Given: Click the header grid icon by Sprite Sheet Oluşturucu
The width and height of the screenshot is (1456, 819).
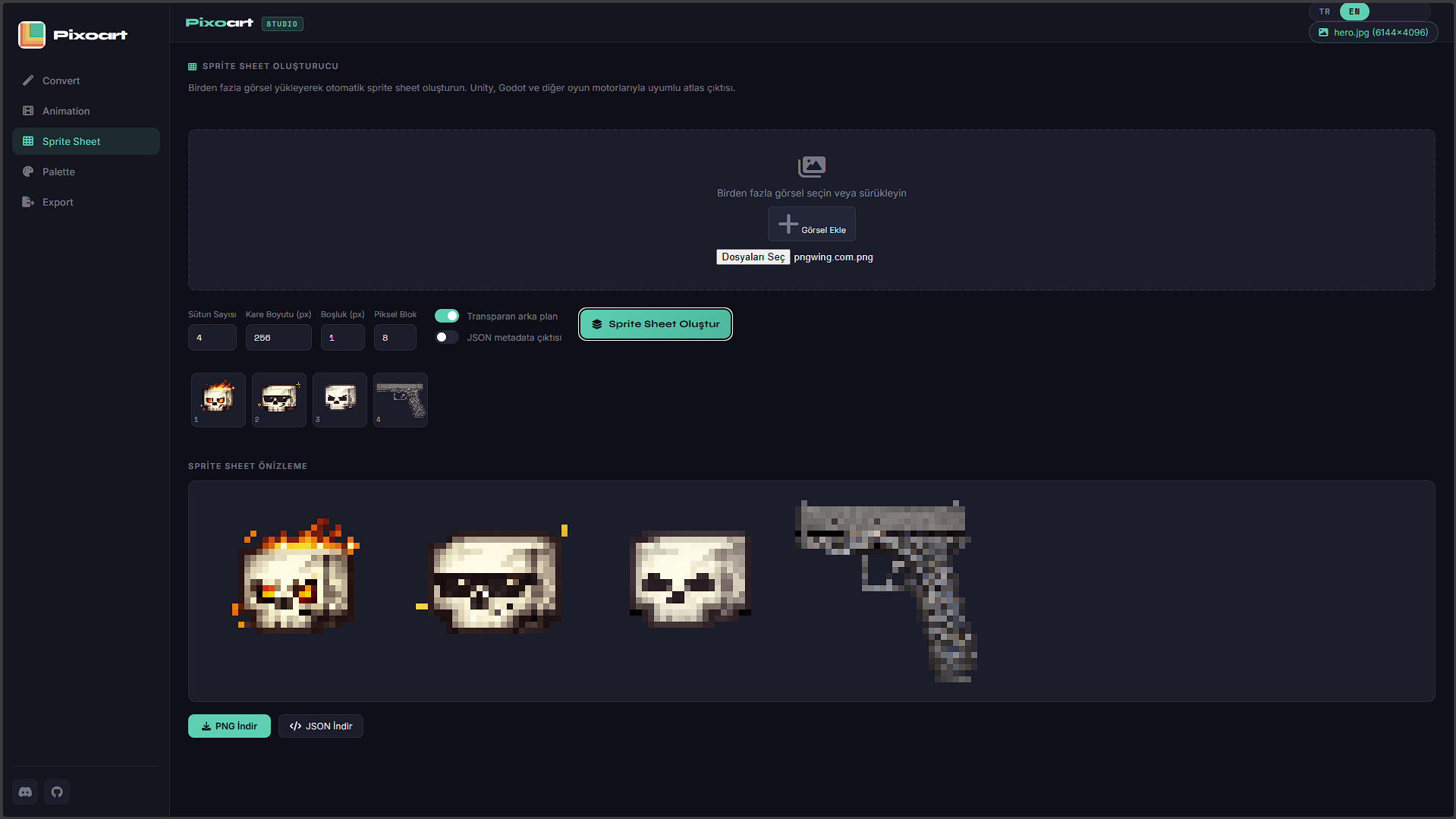Looking at the screenshot, I should pyautogui.click(x=192, y=67).
